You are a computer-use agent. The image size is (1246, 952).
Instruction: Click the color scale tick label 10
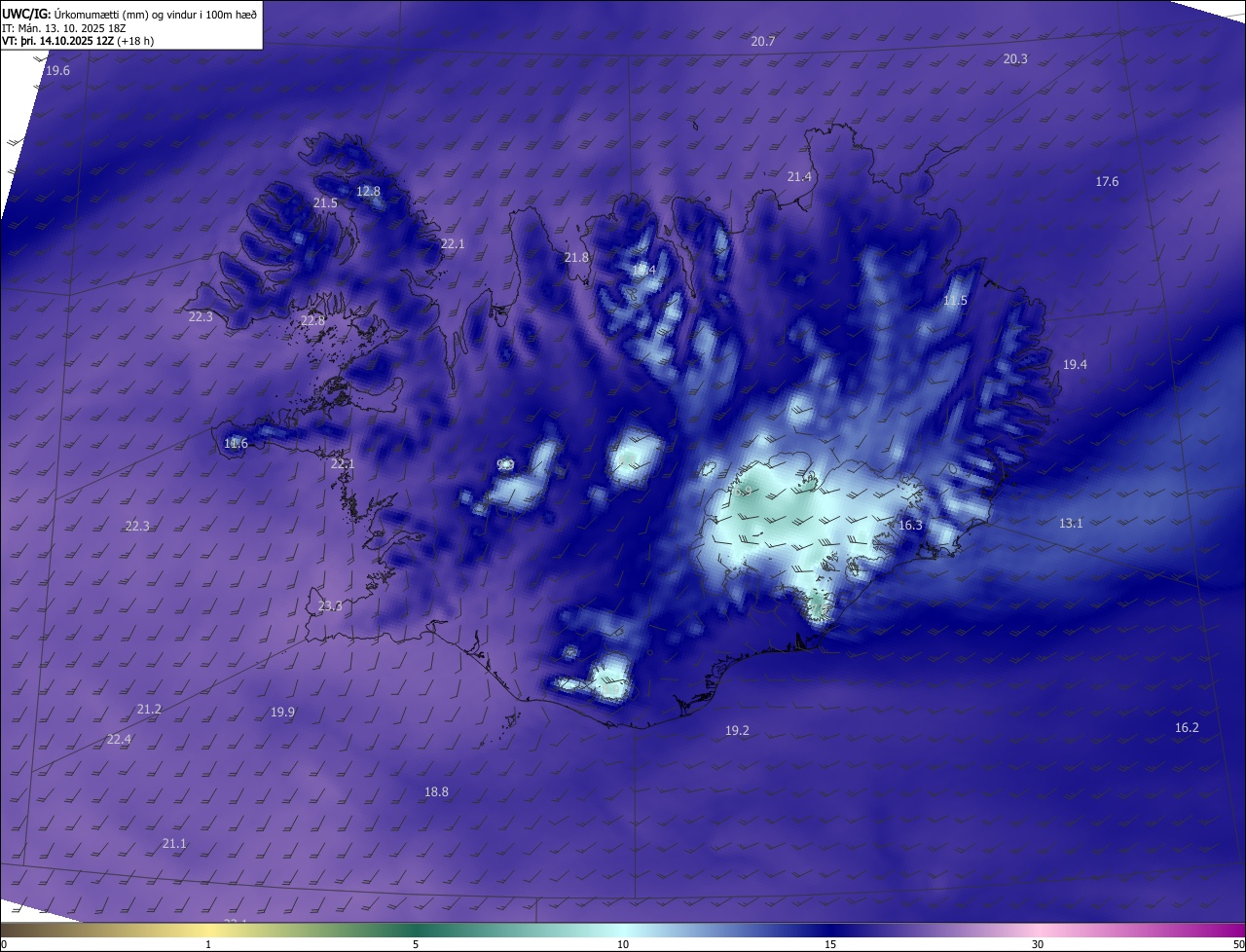[623, 944]
